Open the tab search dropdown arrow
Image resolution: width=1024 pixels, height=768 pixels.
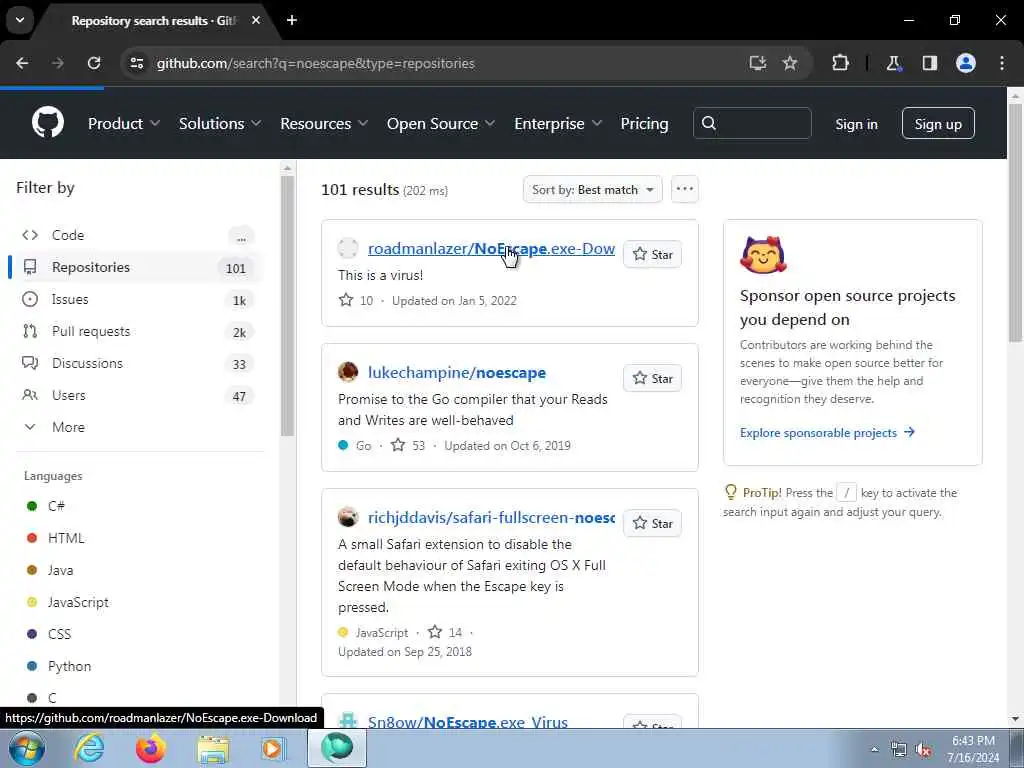(x=20, y=20)
